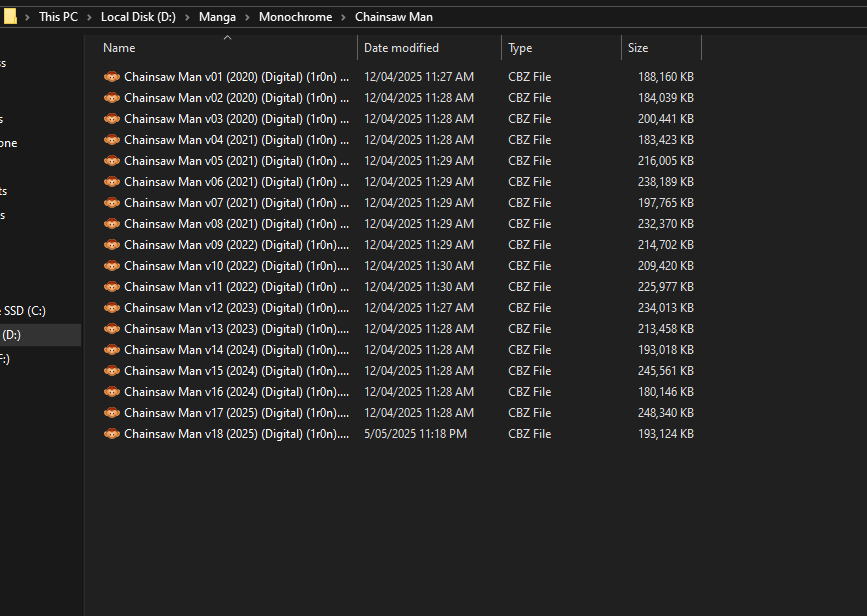Screen dimensions: 867x616
Task: Click the CBZ icon of Chainsaw Man v18
Action: pos(112,434)
